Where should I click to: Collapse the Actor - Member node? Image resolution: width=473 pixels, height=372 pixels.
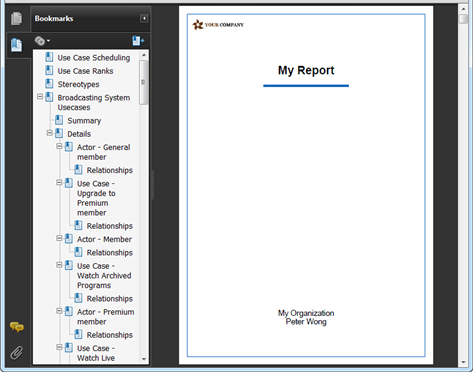(x=59, y=238)
